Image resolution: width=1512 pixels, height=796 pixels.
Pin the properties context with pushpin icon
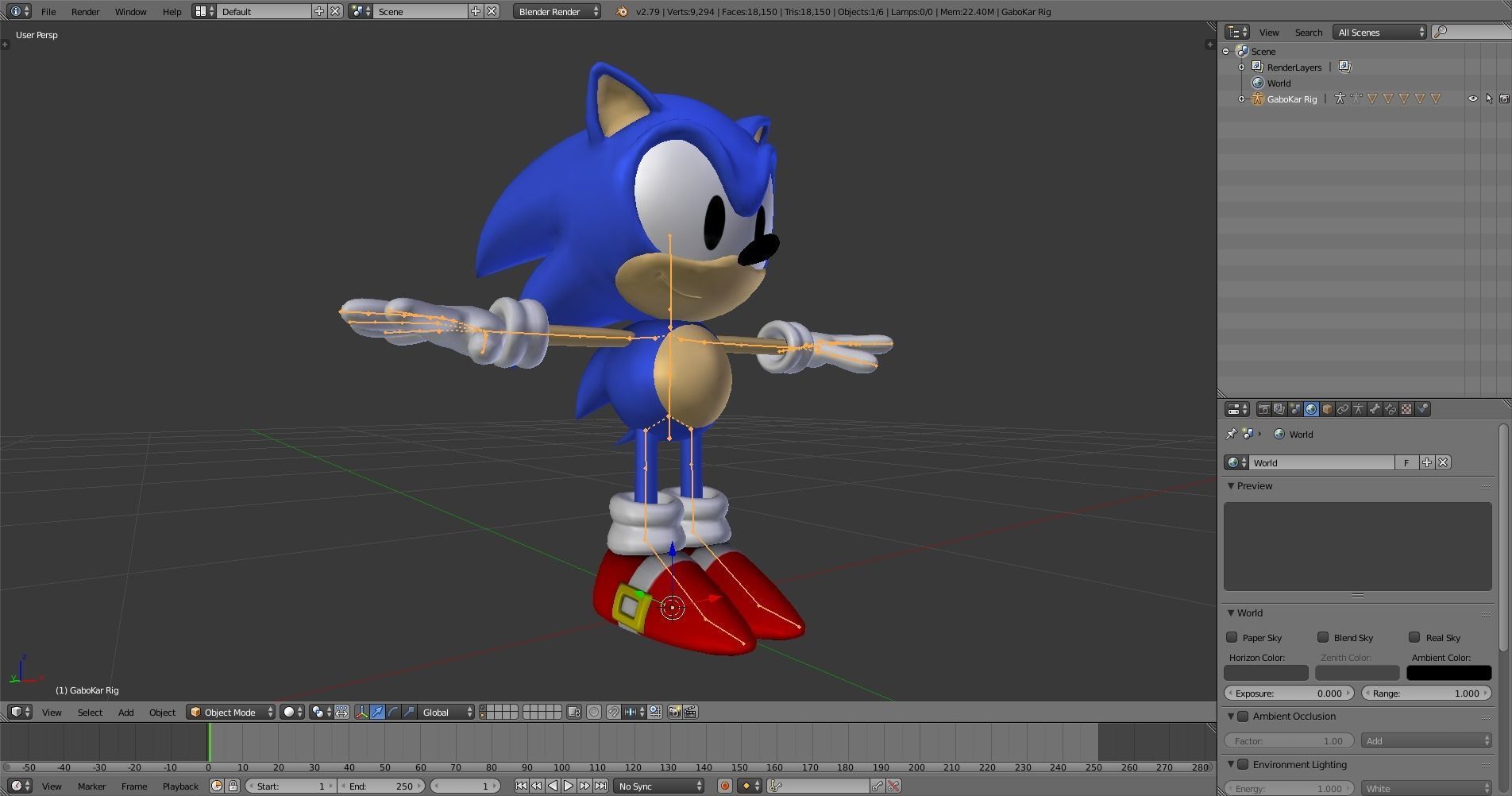(x=1231, y=434)
